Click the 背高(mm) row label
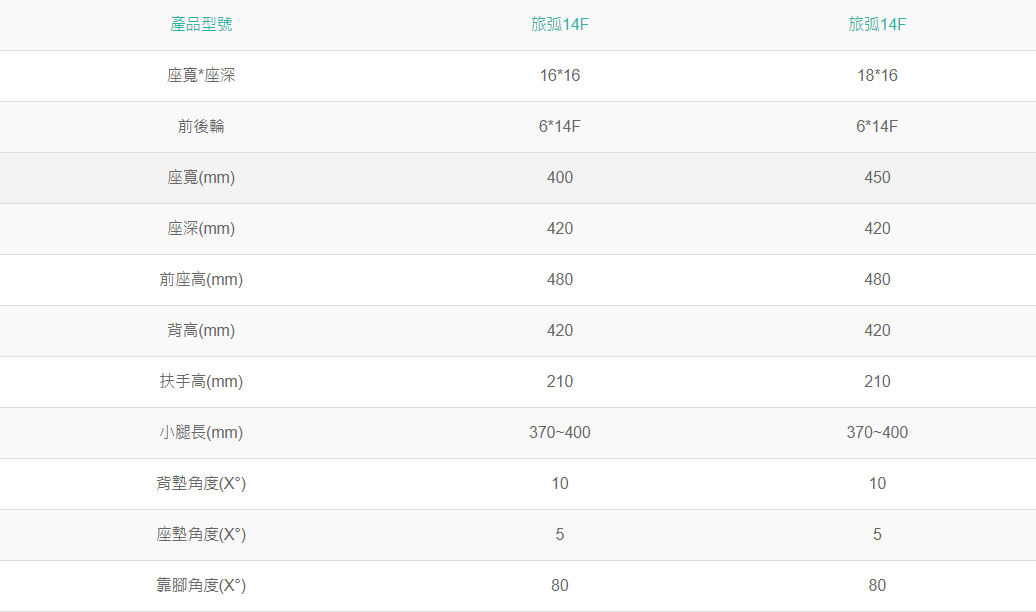 tap(201, 330)
